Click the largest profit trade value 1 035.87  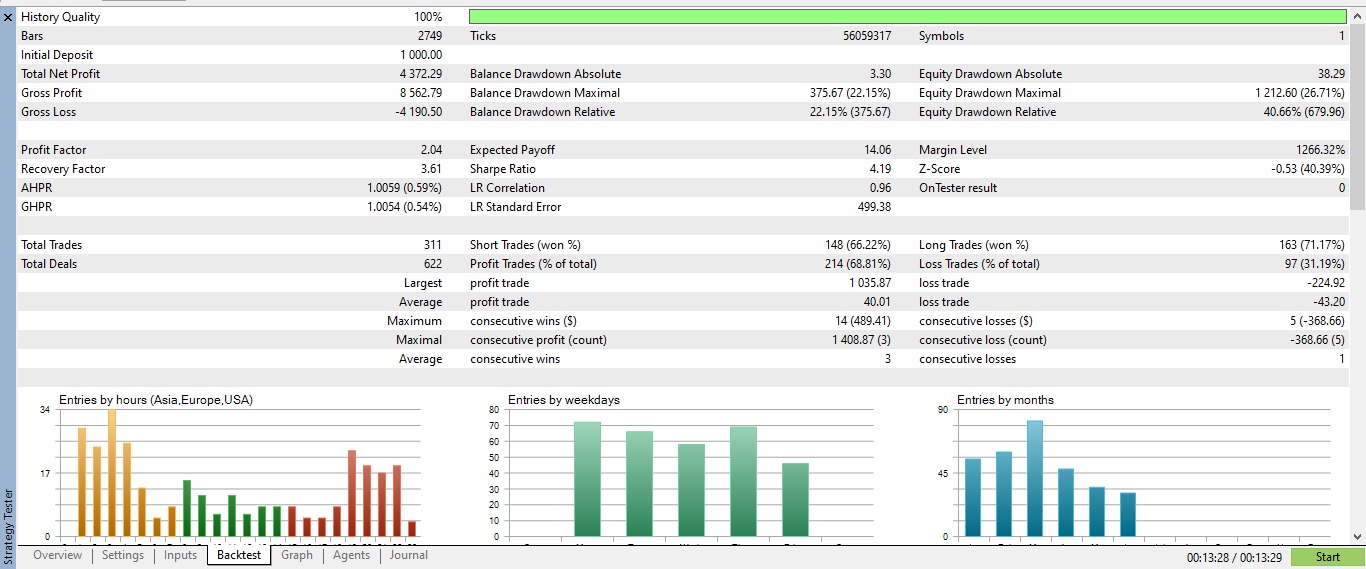pyautogui.click(x=869, y=283)
